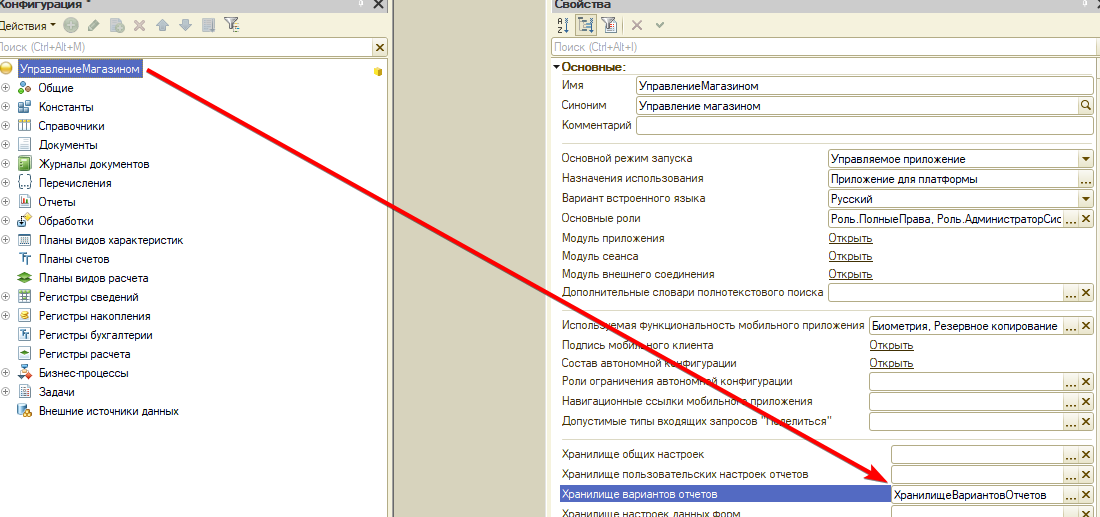Click Открыть link for Модуль приложения
The image size is (1100, 517).
(850, 238)
